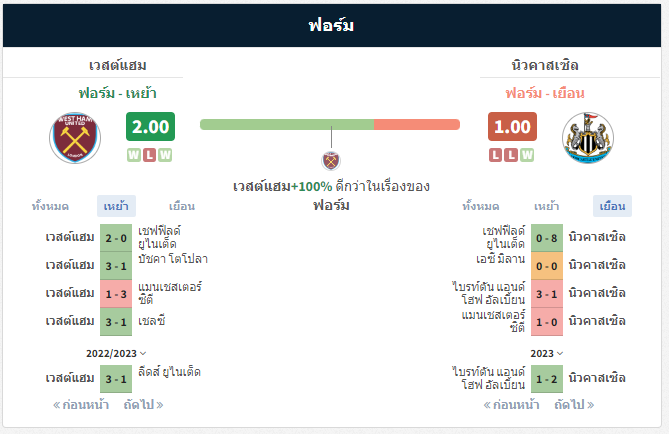The image size is (669, 434).
Task: Click Newcastle's green W form badge
Action: click(527, 155)
